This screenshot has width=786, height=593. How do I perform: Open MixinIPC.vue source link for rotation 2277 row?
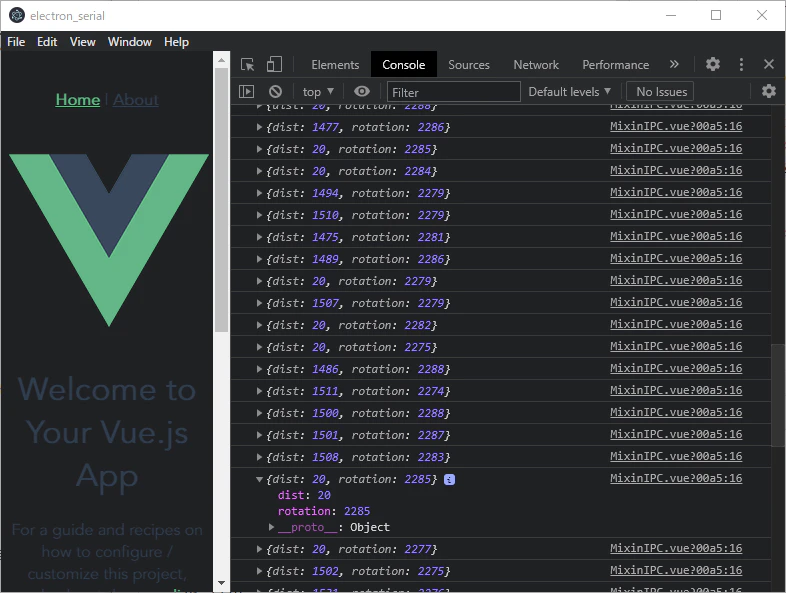click(x=676, y=548)
